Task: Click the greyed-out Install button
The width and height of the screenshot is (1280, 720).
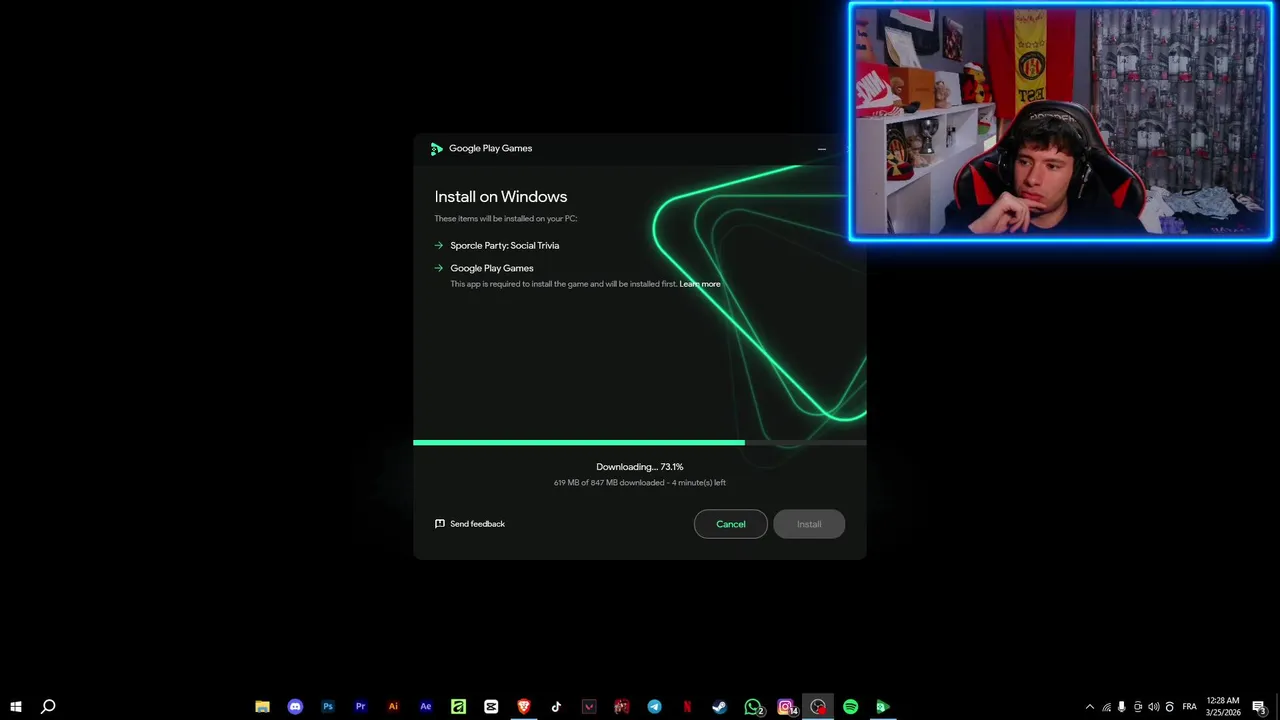Action: click(x=809, y=524)
